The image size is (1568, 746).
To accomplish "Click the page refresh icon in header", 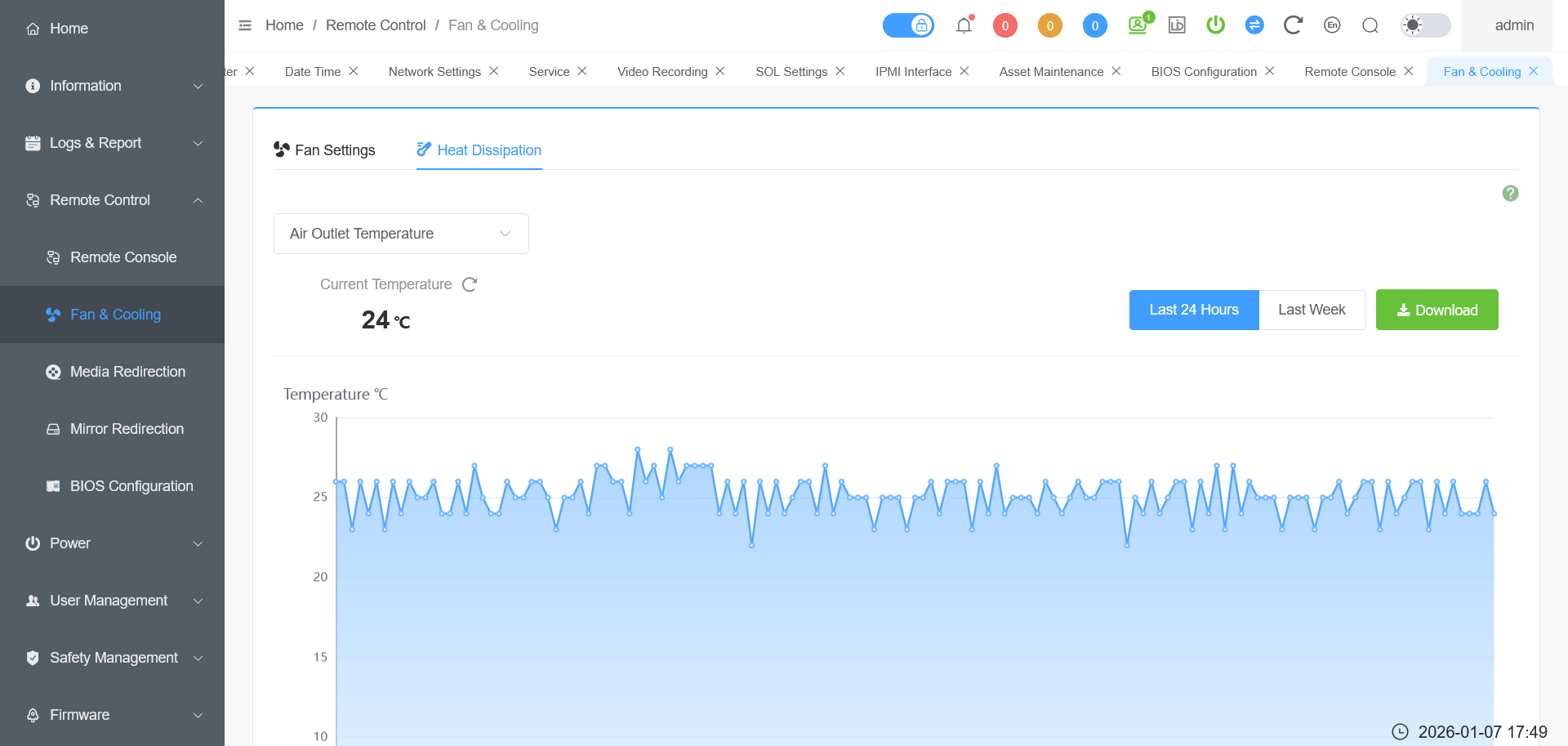I will (x=1293, y=25).
